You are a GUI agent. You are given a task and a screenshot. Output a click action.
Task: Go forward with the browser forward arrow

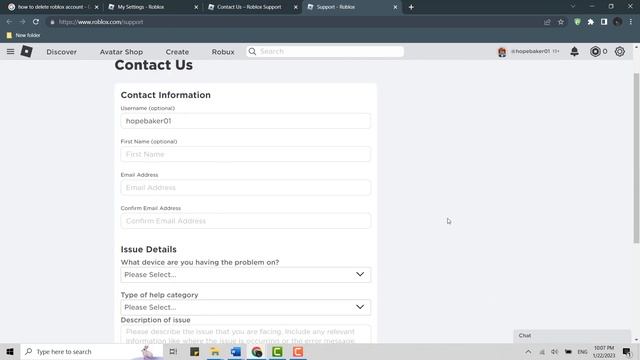point(22,22)
